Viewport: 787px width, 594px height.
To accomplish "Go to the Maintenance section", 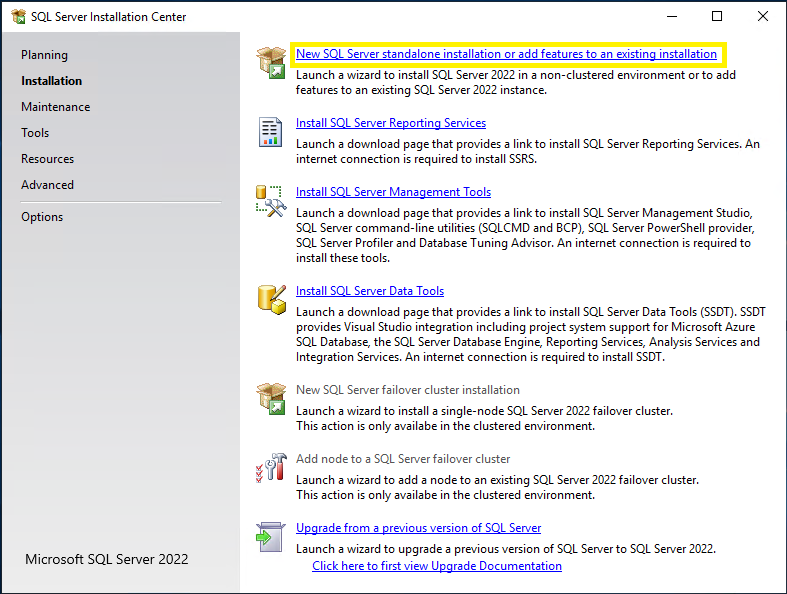I will [x=56, y=107].
